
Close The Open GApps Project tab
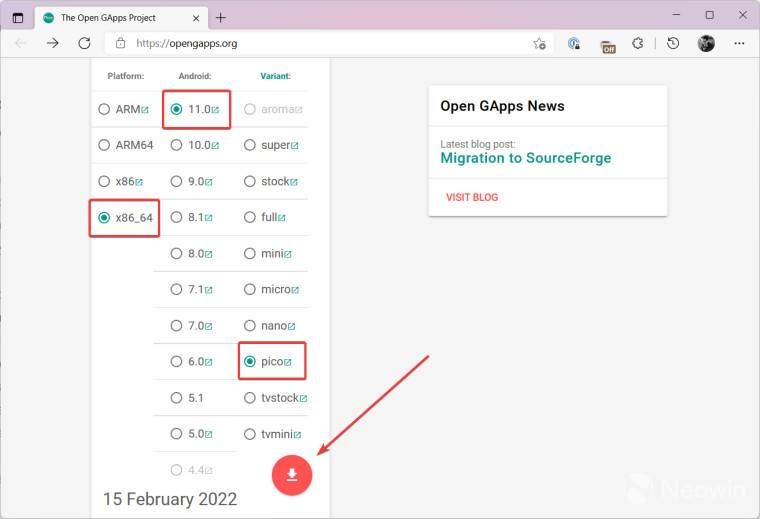196,18
